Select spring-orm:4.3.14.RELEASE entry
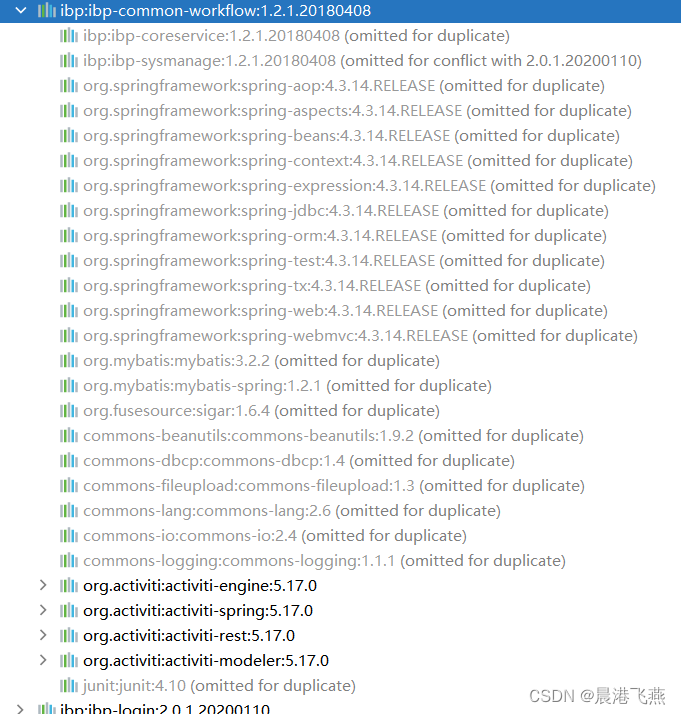The height and width of the screenshot is (714, 681). click(x=345, y=236)
